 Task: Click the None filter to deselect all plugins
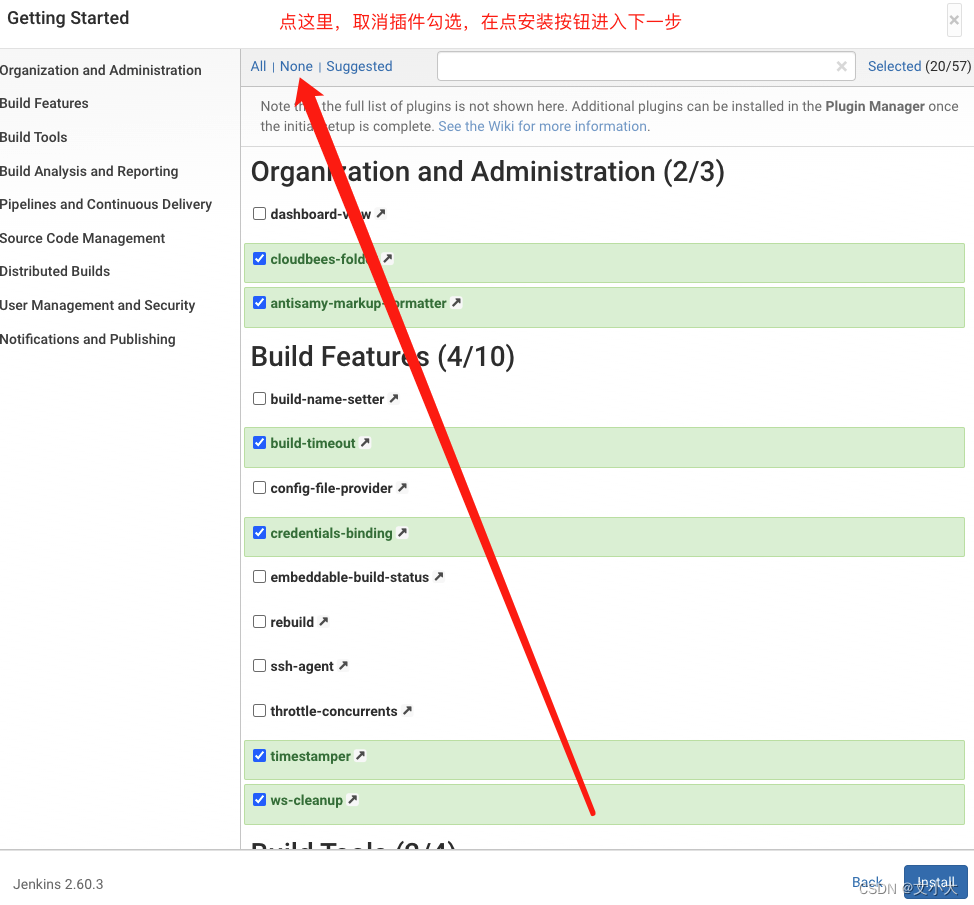click(x=296, y=66)
